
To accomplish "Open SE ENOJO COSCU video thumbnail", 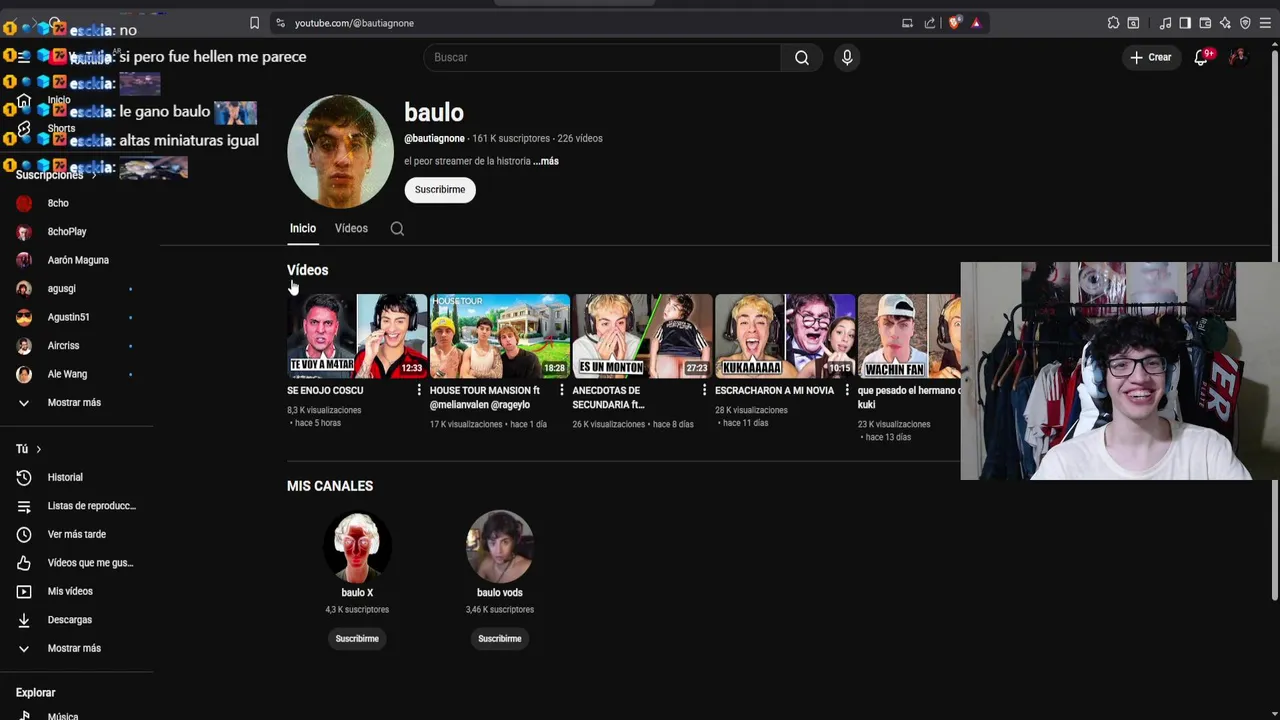I will click(x=357, y=336).
